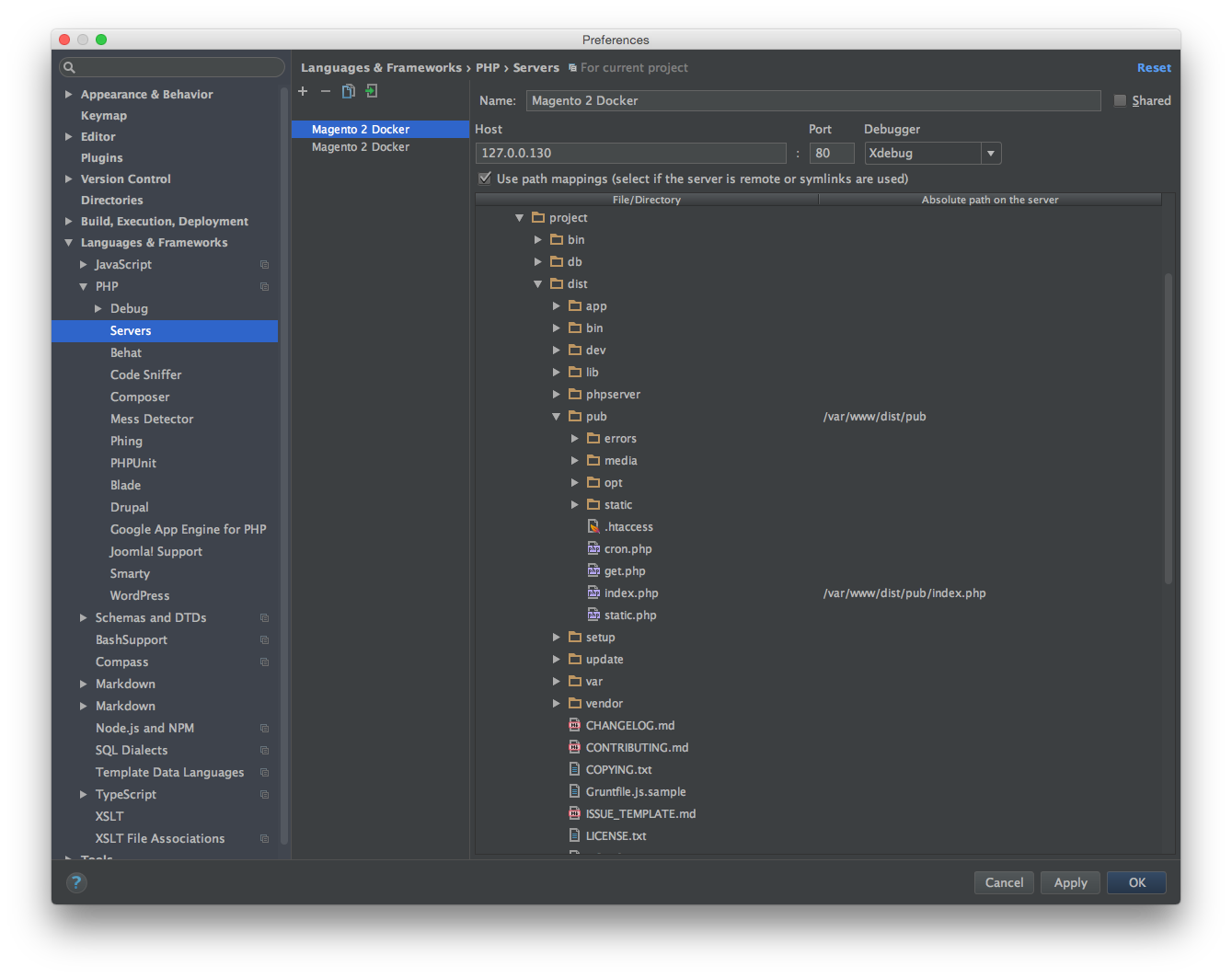
Task: Click the settings search field
Action: click(172, 67)
